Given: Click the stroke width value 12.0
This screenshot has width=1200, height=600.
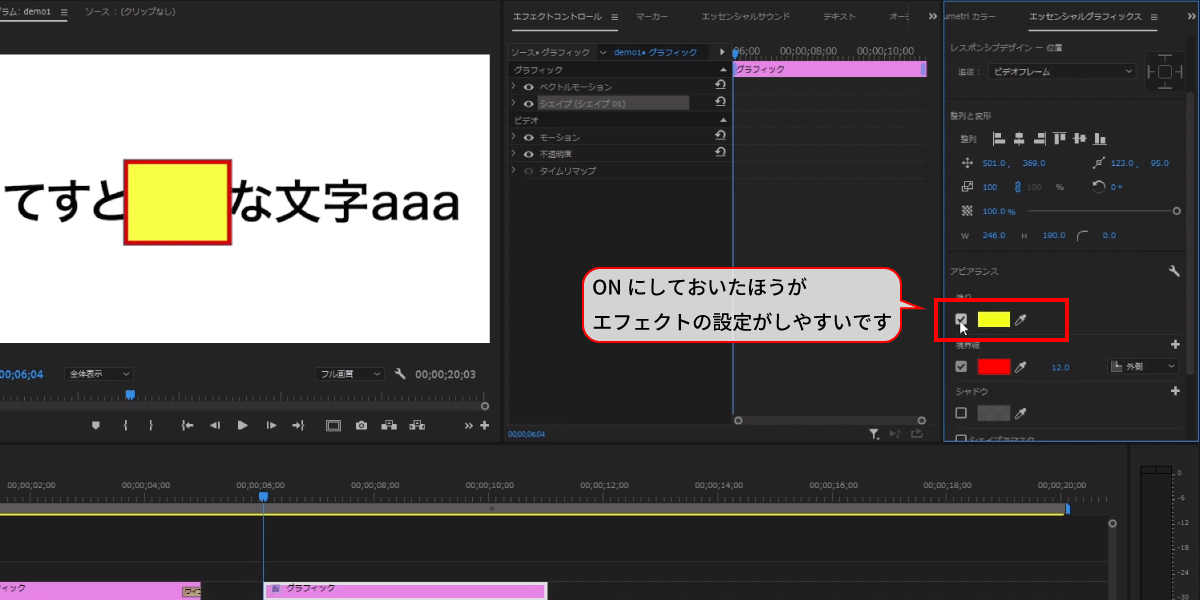Looking at the screenshot, I should 1060,367.
